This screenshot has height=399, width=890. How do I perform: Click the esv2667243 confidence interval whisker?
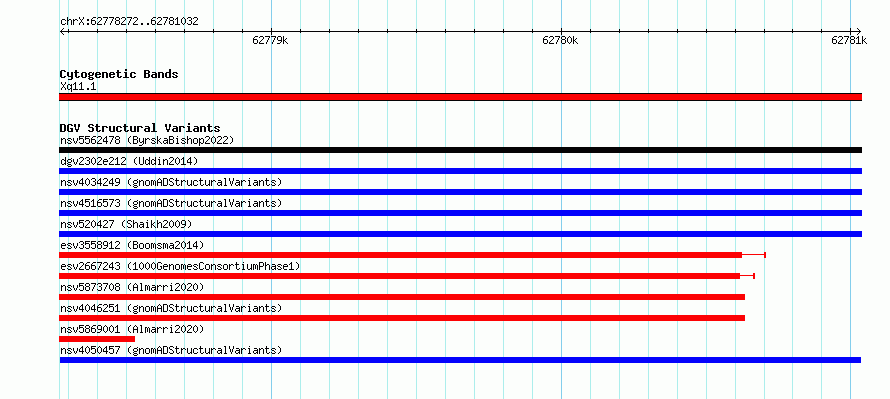point(748,276)
